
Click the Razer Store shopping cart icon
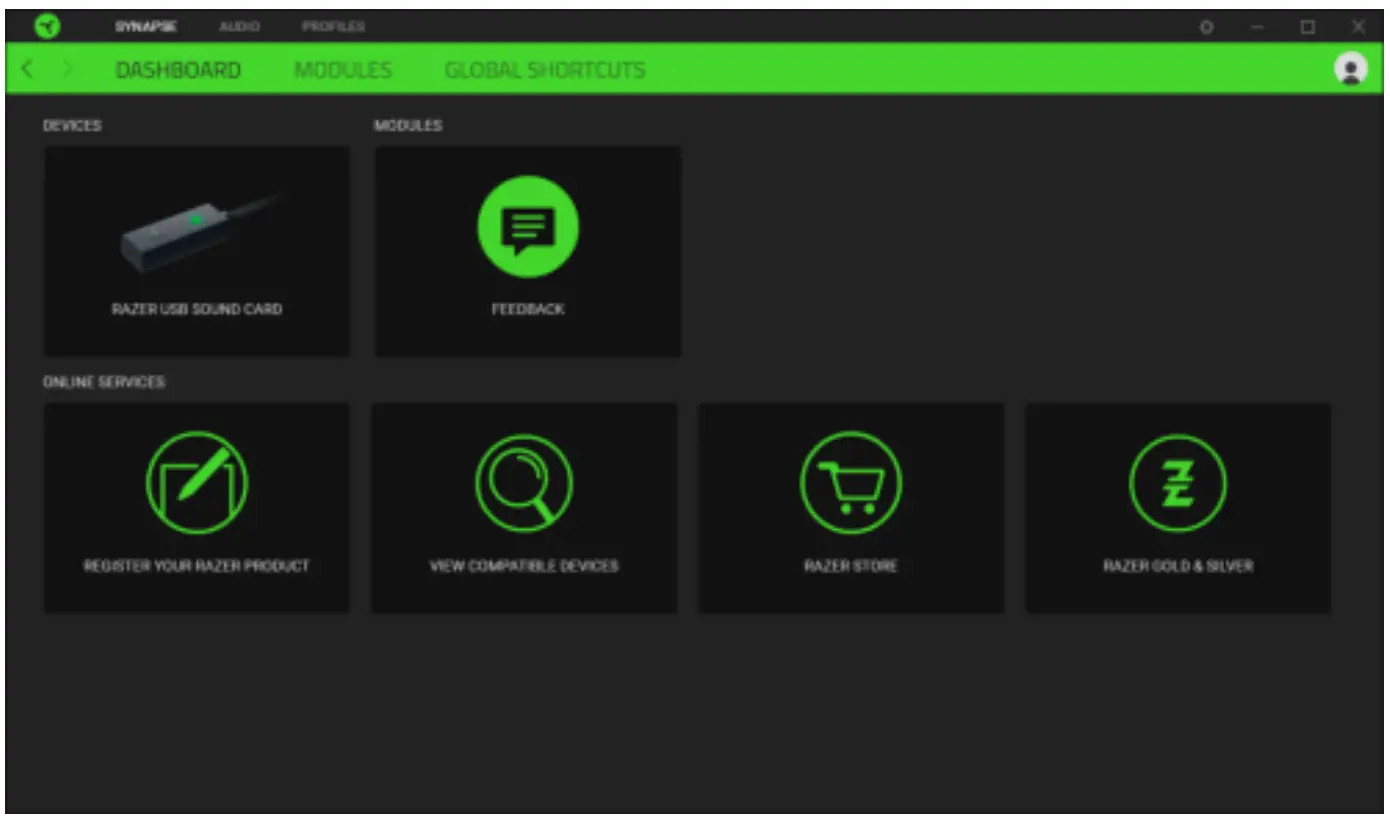pos(851,483)
